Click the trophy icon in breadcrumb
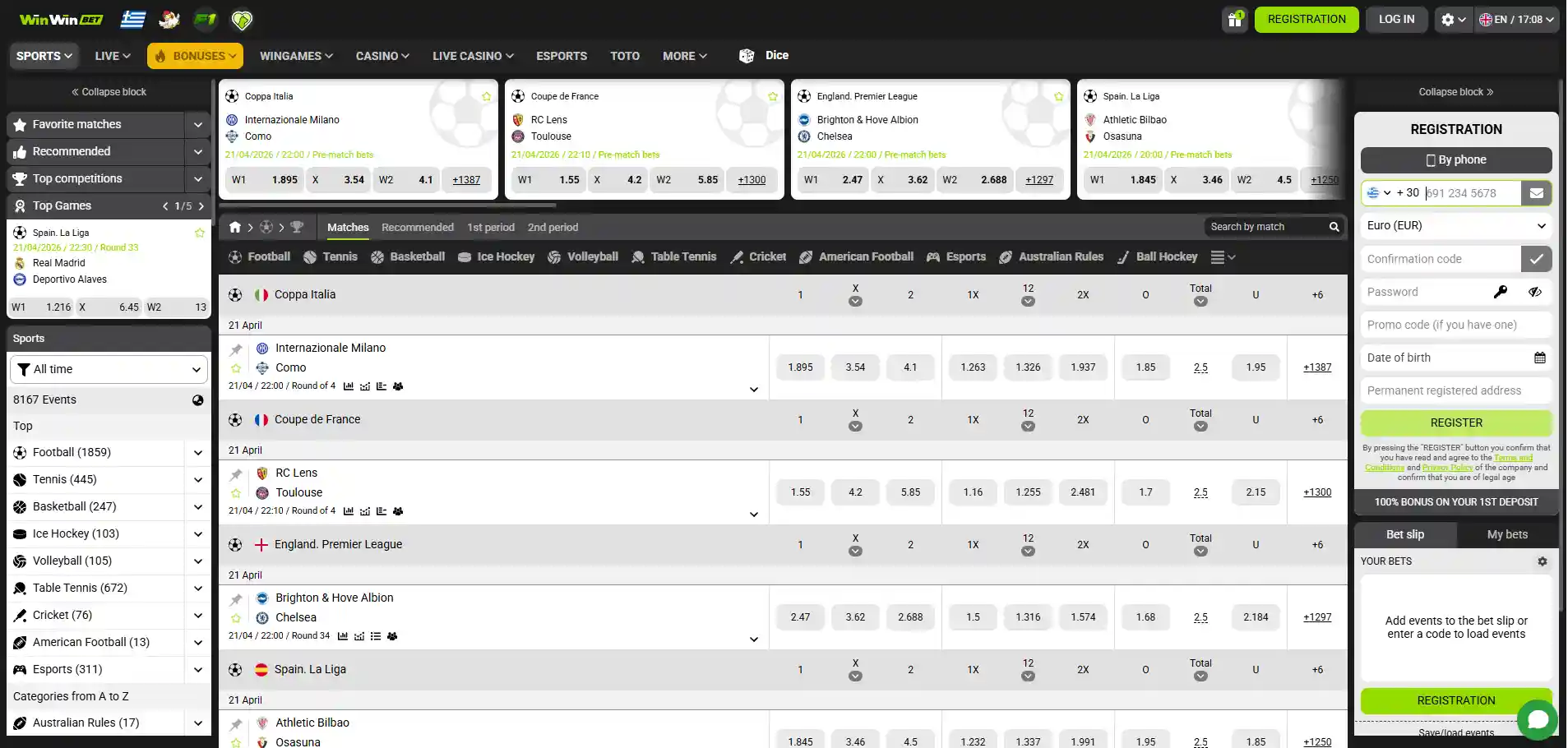 coord(297,228)
